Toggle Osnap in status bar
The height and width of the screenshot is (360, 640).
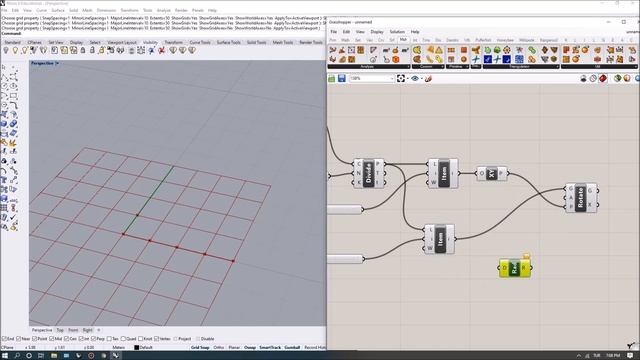[250, 347]
